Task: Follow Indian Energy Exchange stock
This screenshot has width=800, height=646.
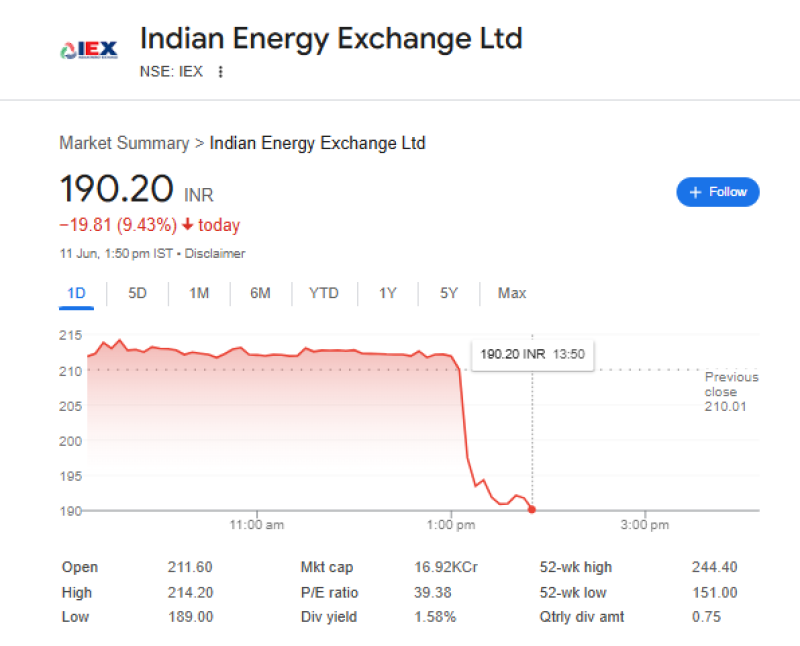Action: pyautogui.click(x=717, y=192)
